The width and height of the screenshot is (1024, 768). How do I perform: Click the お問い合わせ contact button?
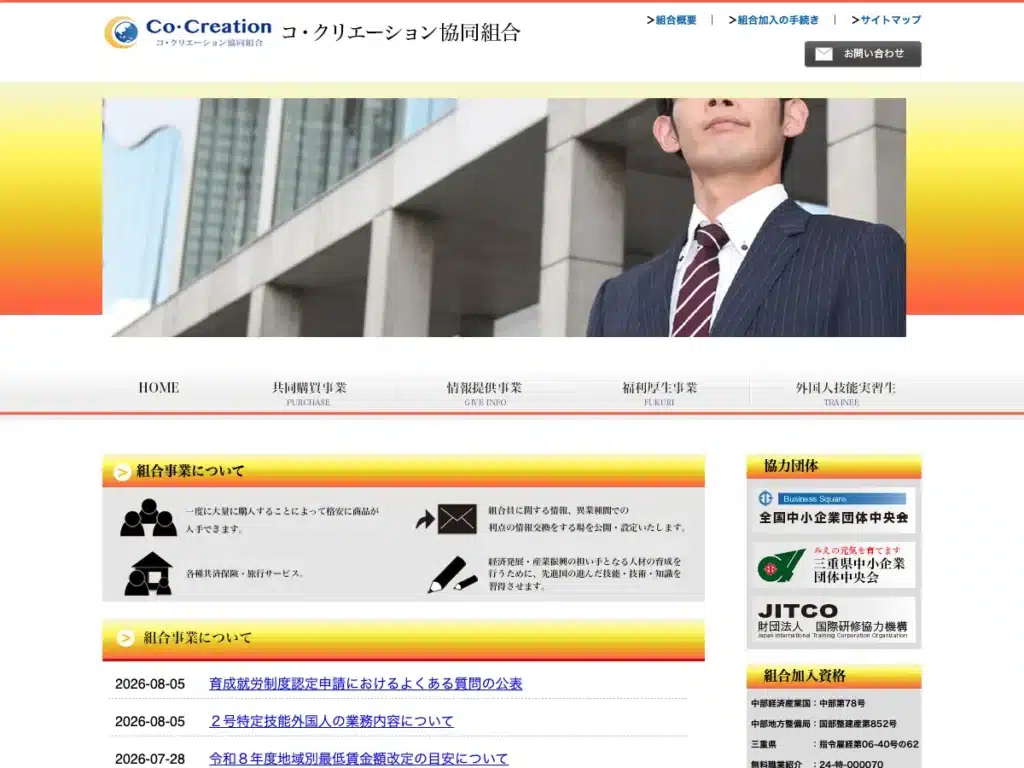coord(863,54)
